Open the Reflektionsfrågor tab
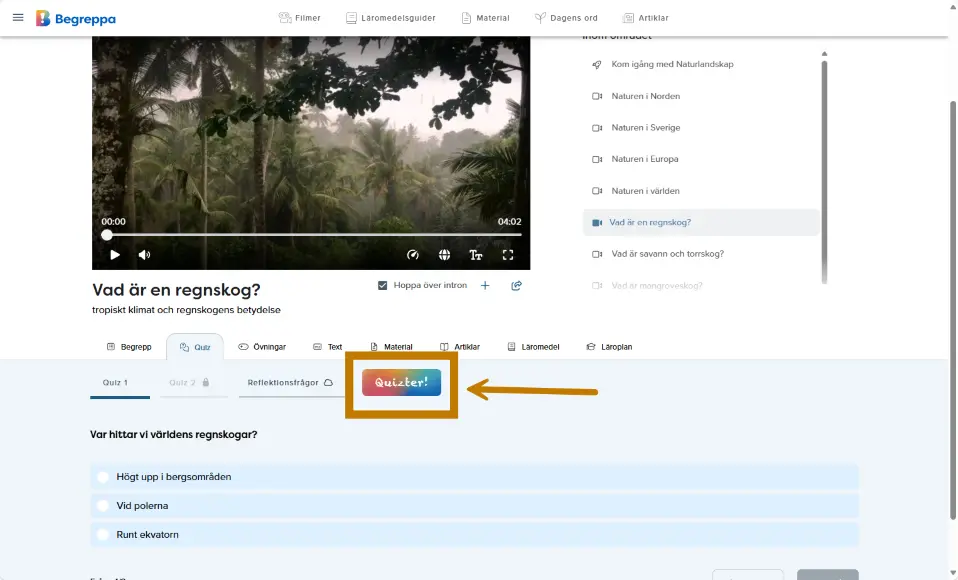 [x=290, y=383]
